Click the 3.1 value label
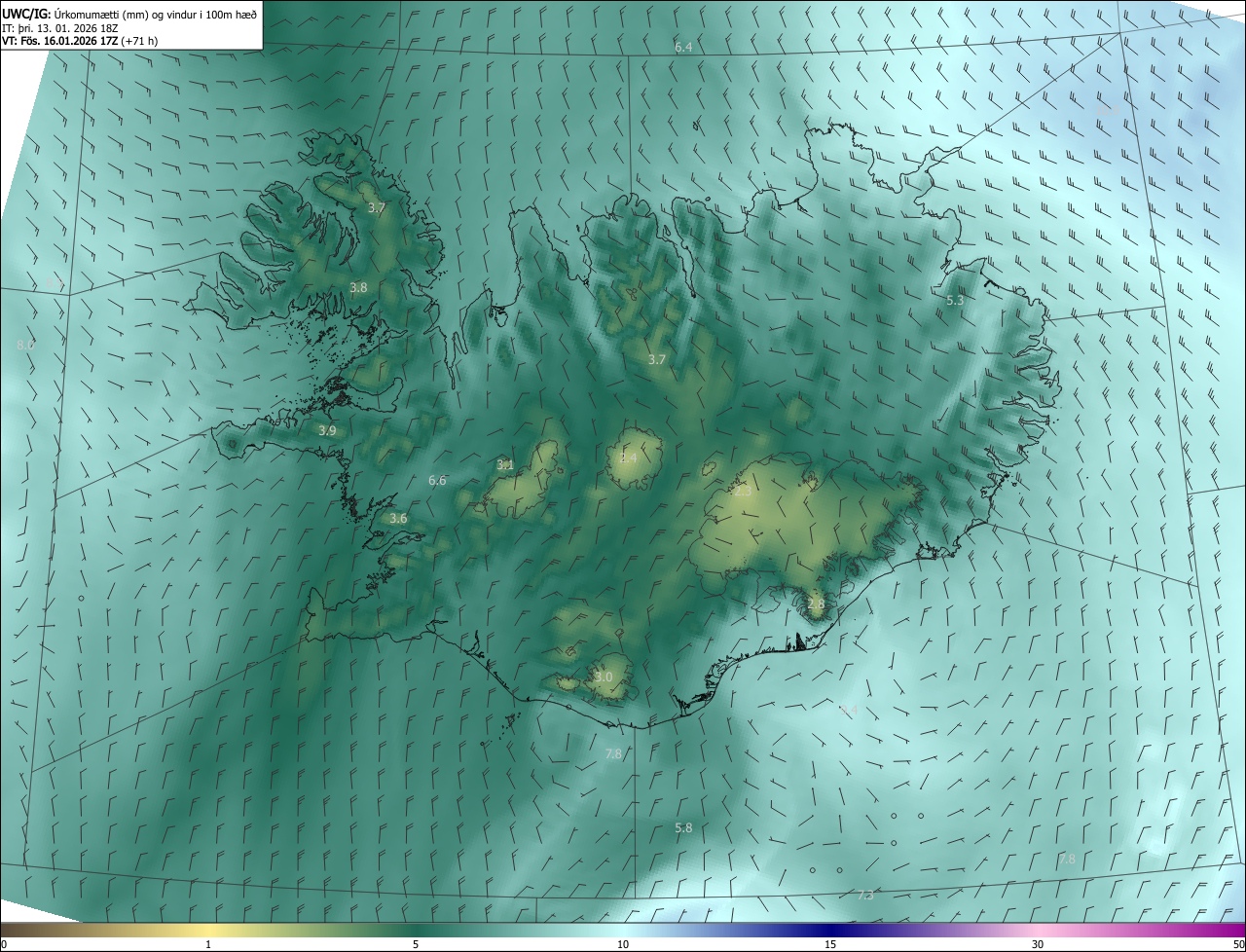 [505, 464]
